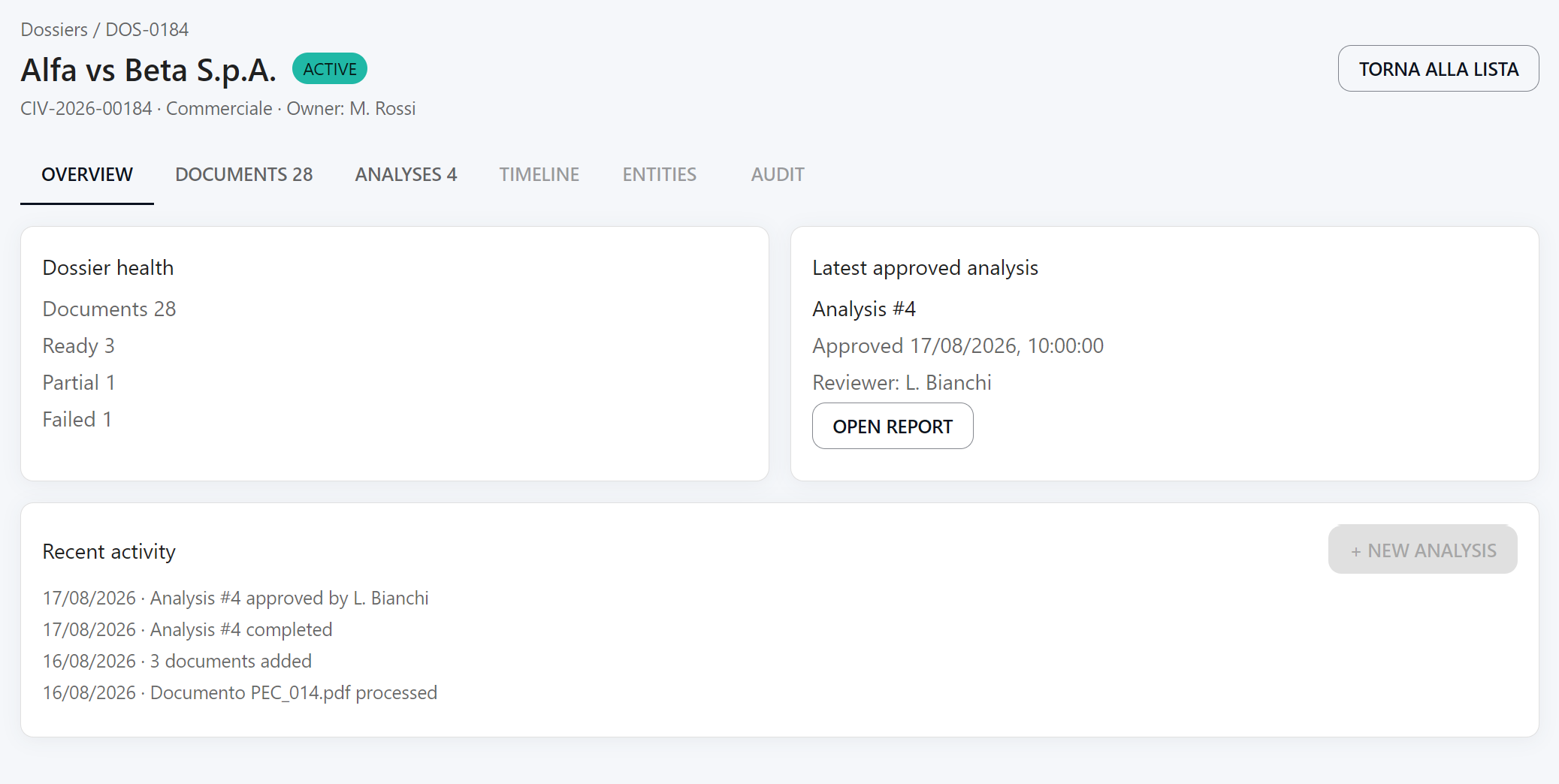View the Audit tab
The width and height of the screenshot is (1559, 784).
point(777,174)
